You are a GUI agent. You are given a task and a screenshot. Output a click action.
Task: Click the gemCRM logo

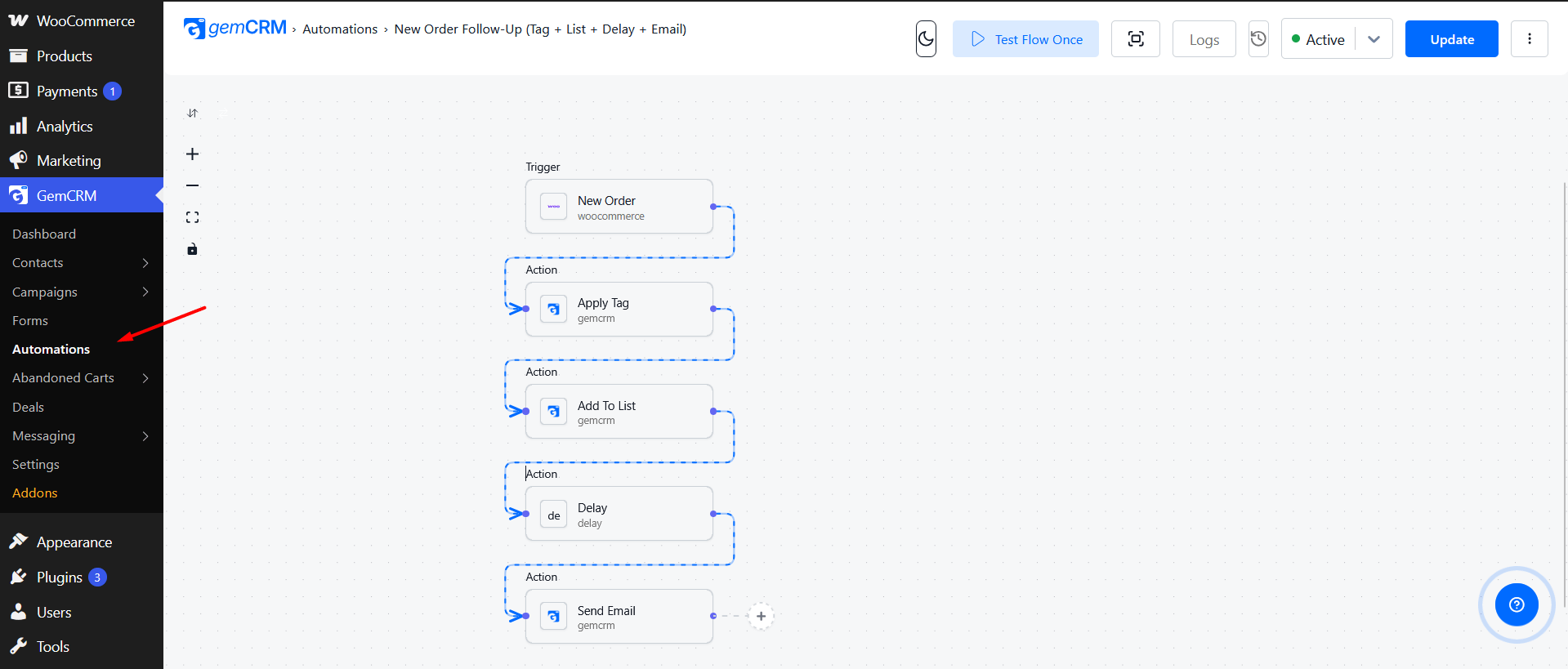pyautogui.click(x=235, y=29)
